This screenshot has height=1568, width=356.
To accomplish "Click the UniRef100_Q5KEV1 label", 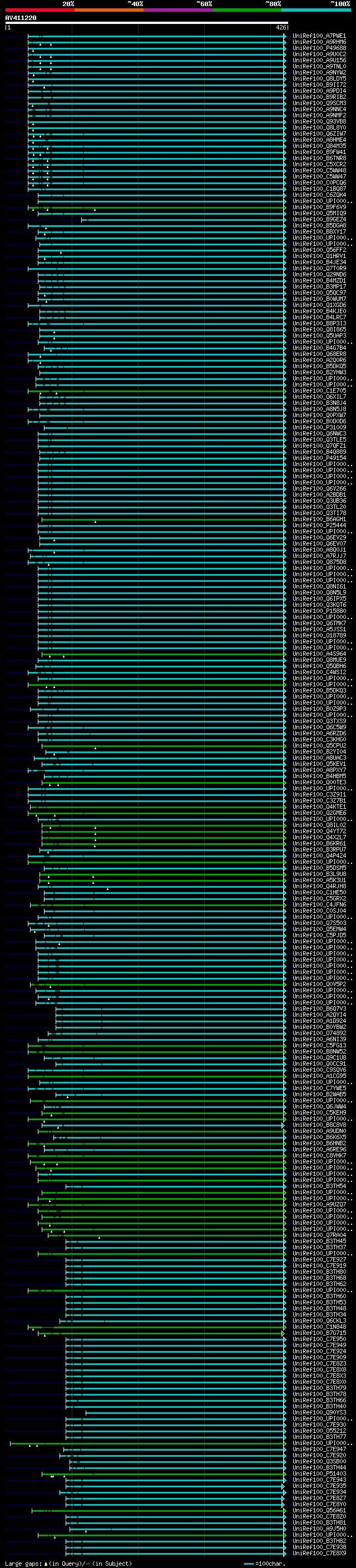I will (x=319, y=764).
